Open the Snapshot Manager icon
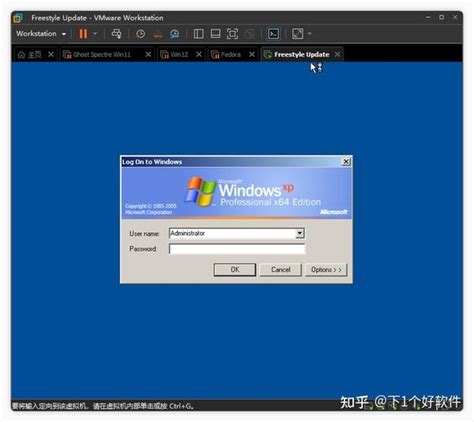 [174, 34]
